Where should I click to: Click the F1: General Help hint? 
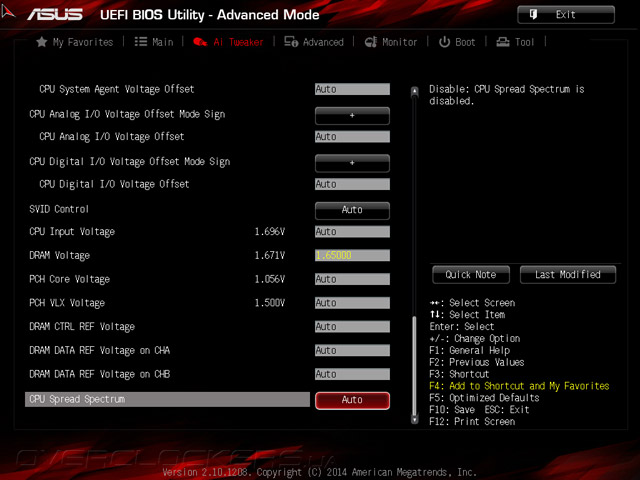tap(469, 351)
